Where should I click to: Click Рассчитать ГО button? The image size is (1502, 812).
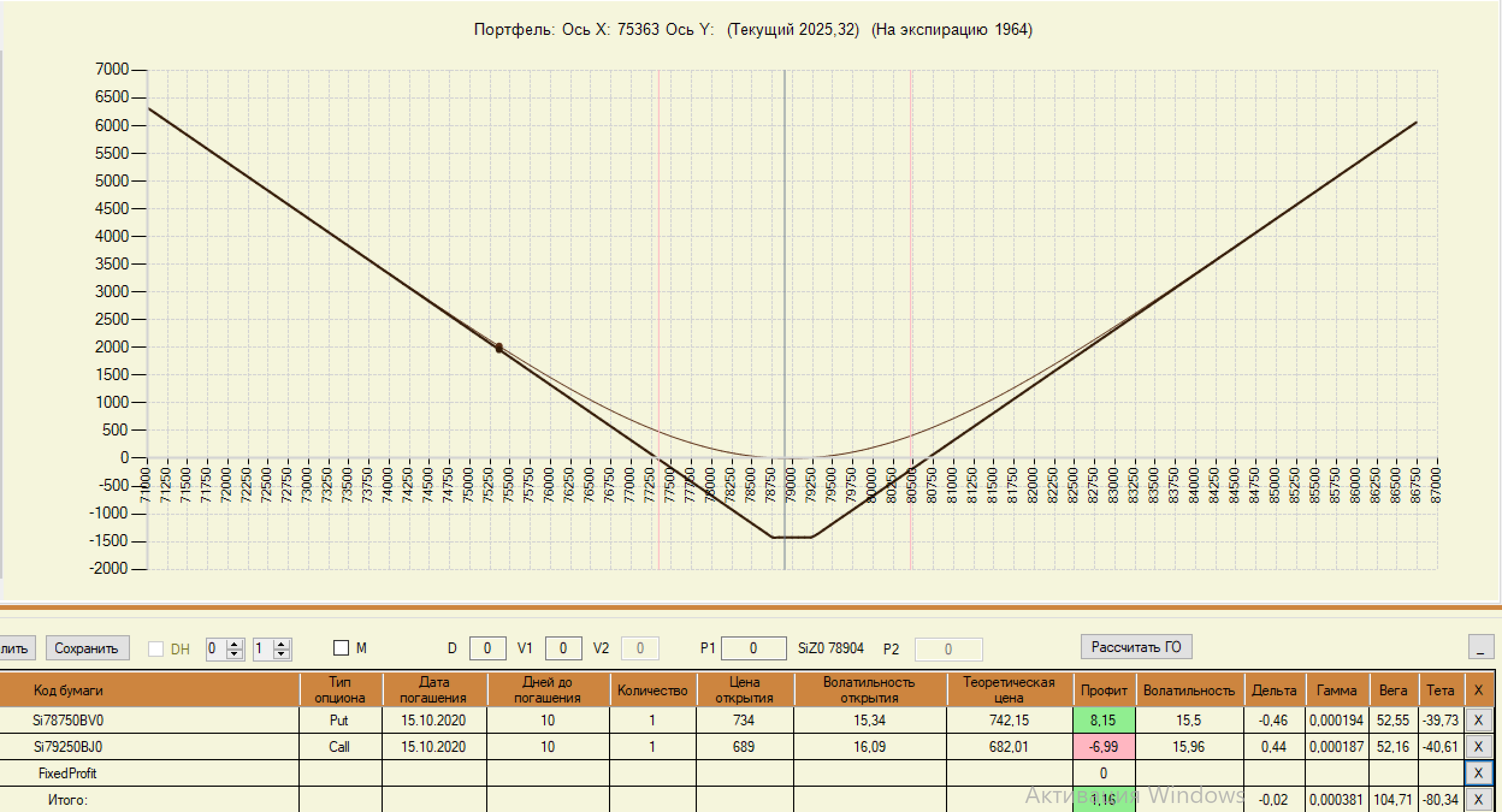(1136, 647)
